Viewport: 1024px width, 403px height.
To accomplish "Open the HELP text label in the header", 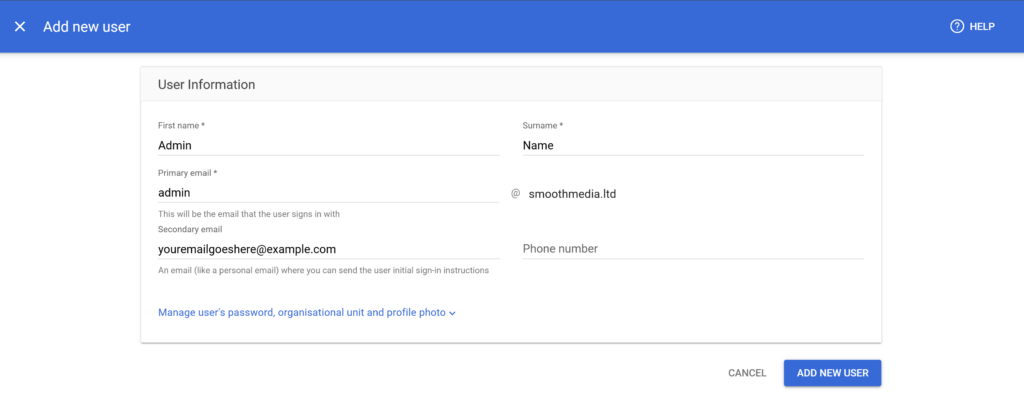I will 982,27.
